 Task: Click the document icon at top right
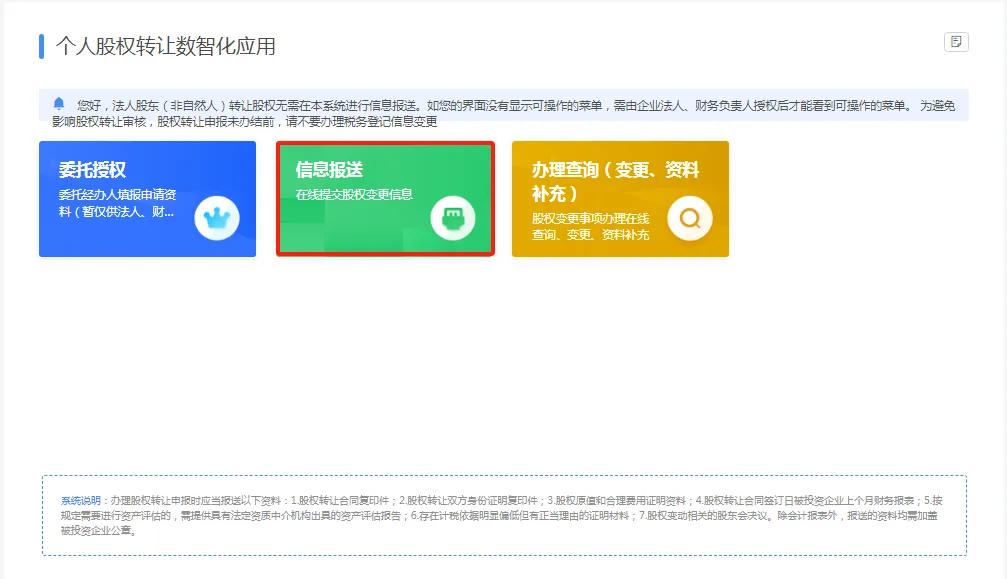tap(956, 42)
